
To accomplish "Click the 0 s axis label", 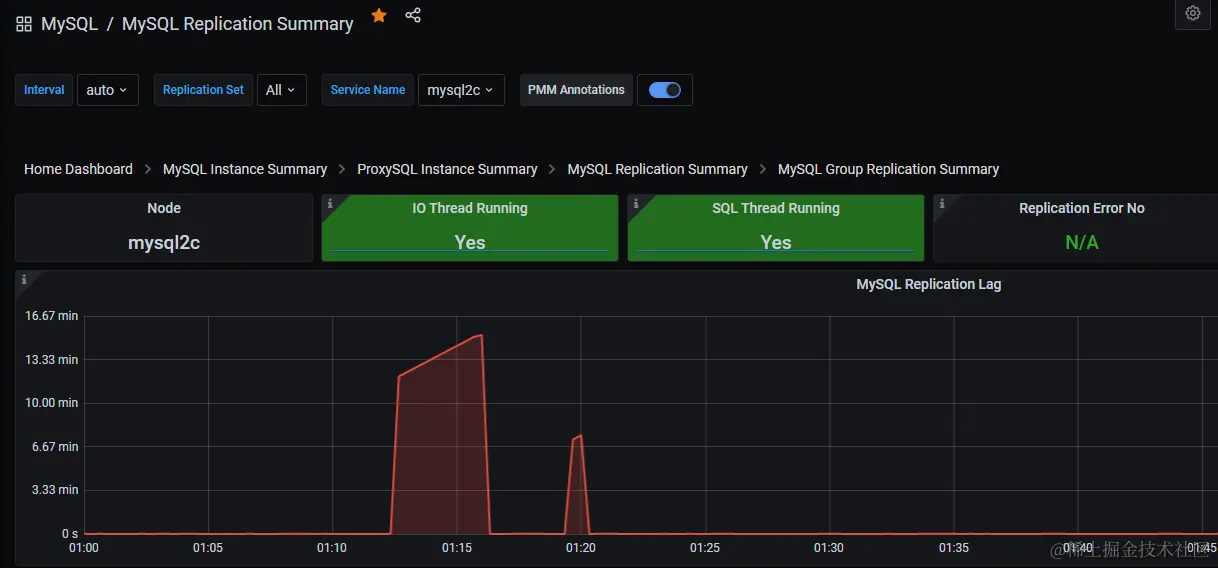I will 70,534.
